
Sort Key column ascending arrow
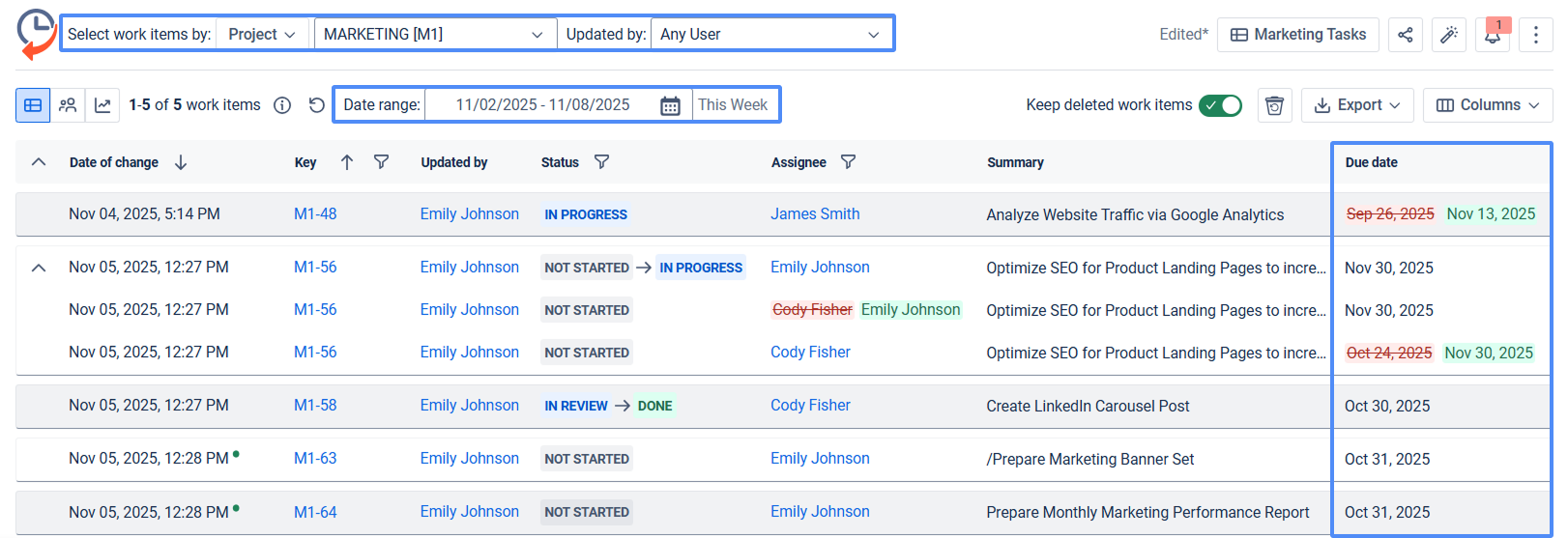(x=347, y=162)
